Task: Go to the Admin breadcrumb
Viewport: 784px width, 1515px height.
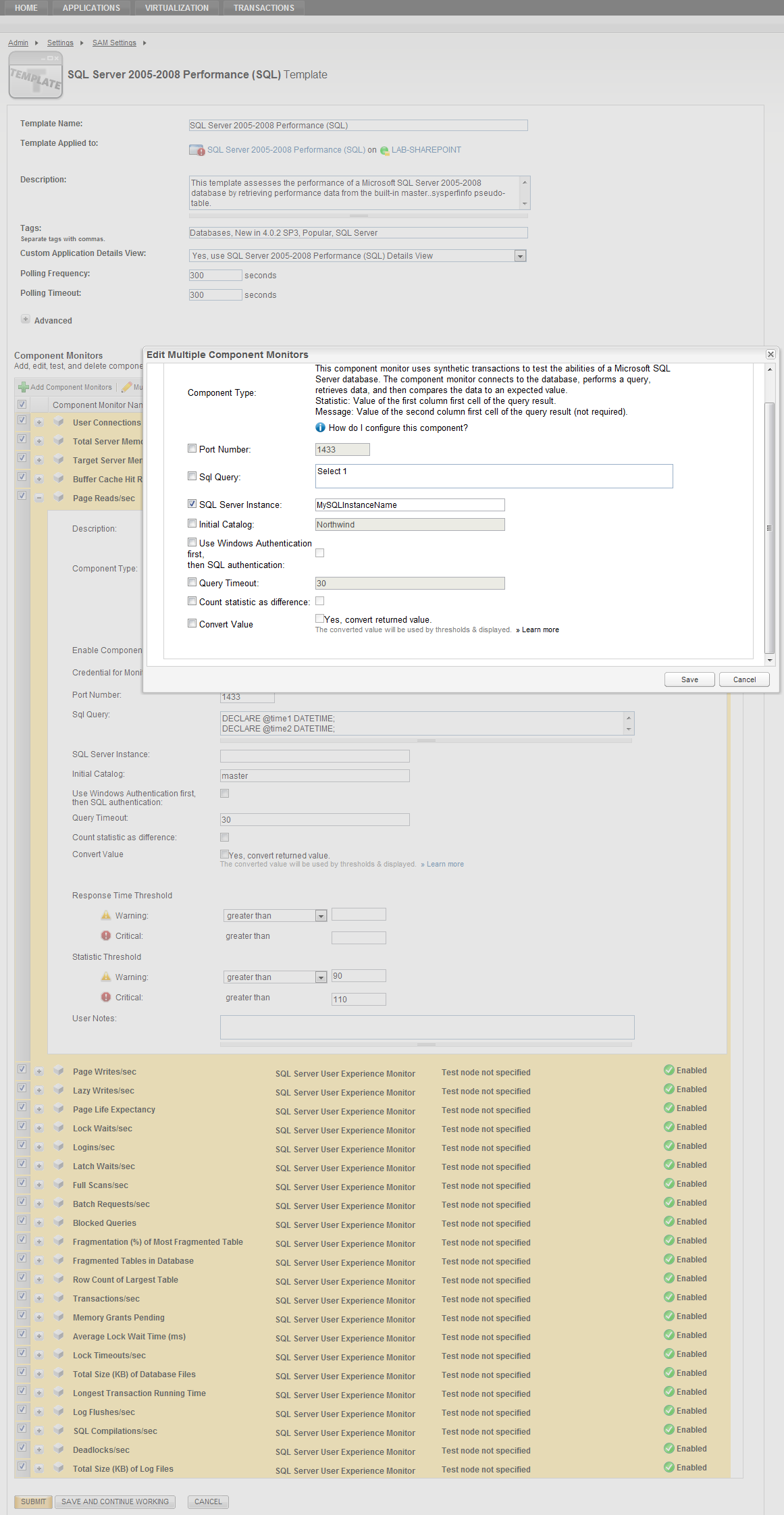Action: [x=18, y=43]
